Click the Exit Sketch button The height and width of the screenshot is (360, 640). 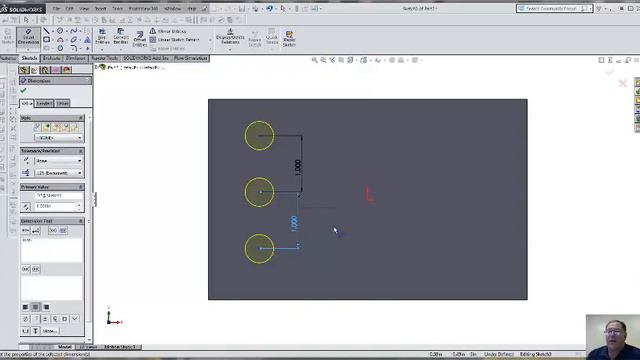click(x=8, y=36)
